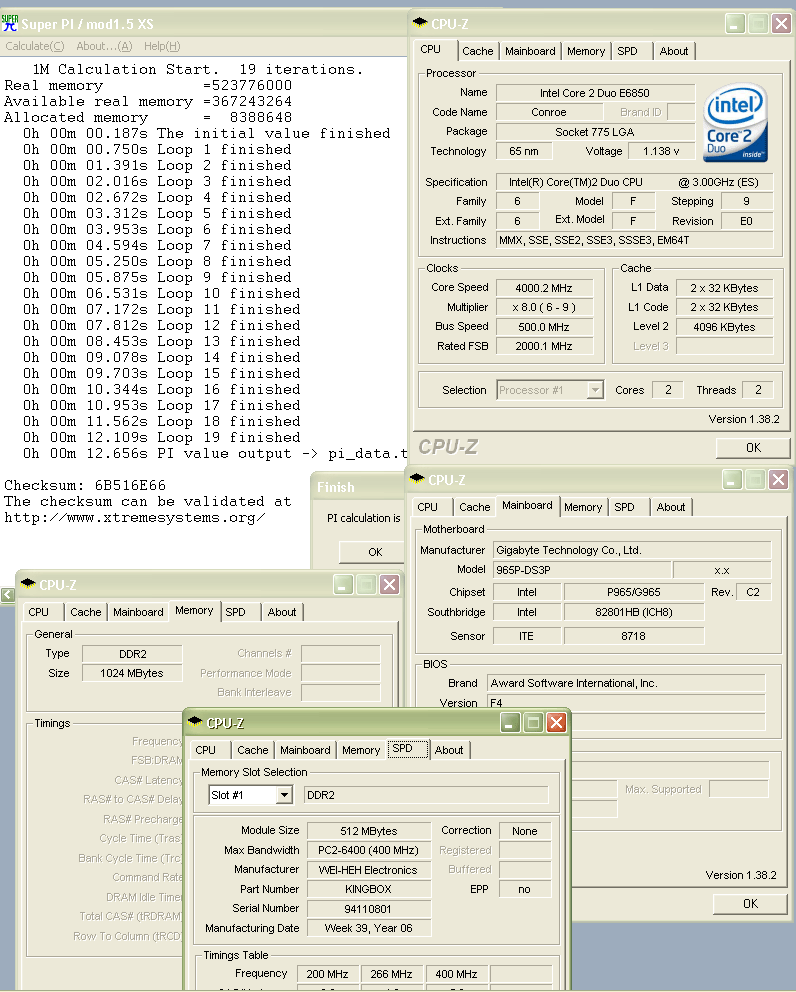Switch to Mainboard tab in top CPU-Z window
Viewport: 796px width, 992px height.
pos(530,51)
